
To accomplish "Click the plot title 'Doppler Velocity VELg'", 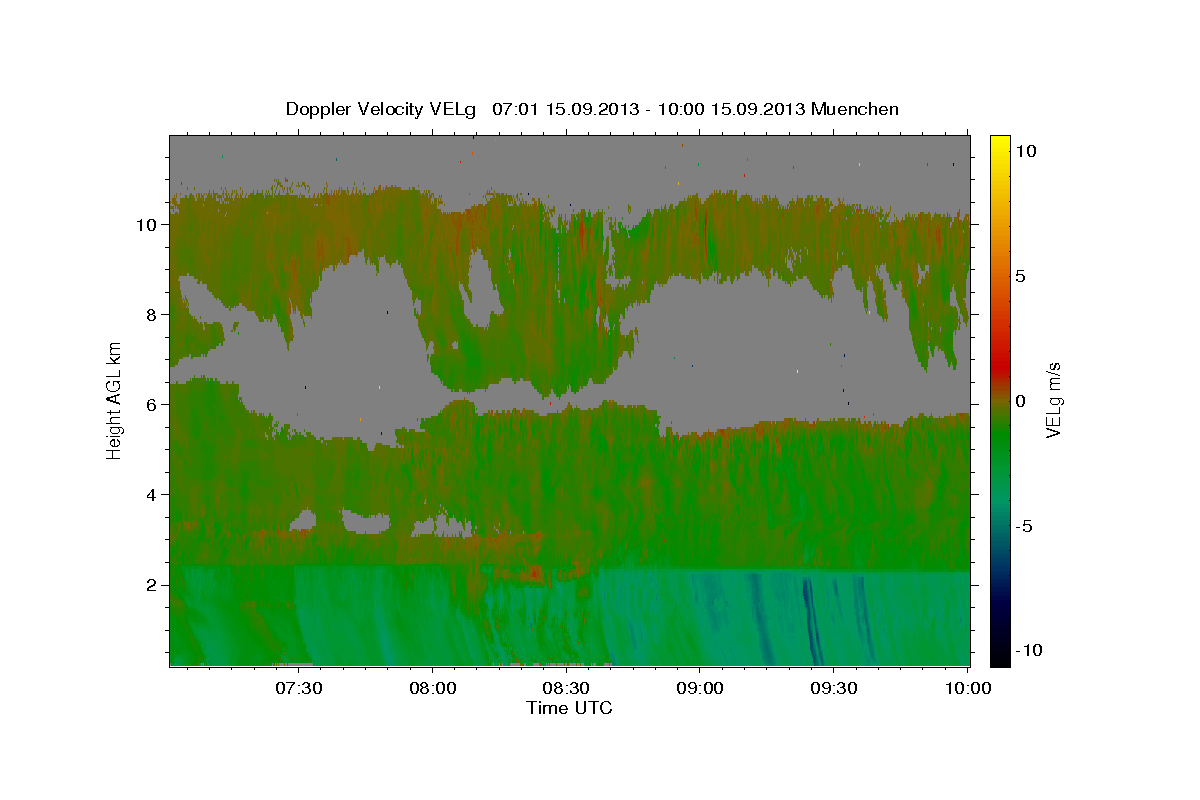I will [x=383, y=109].
